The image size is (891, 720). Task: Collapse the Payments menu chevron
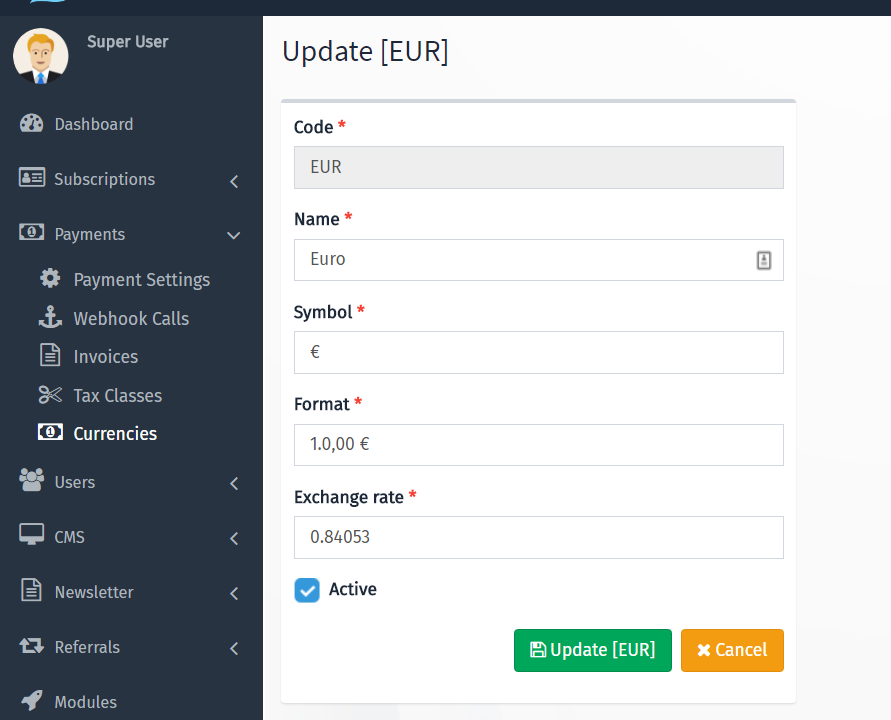pyautogui.click(x=234, y=235)
